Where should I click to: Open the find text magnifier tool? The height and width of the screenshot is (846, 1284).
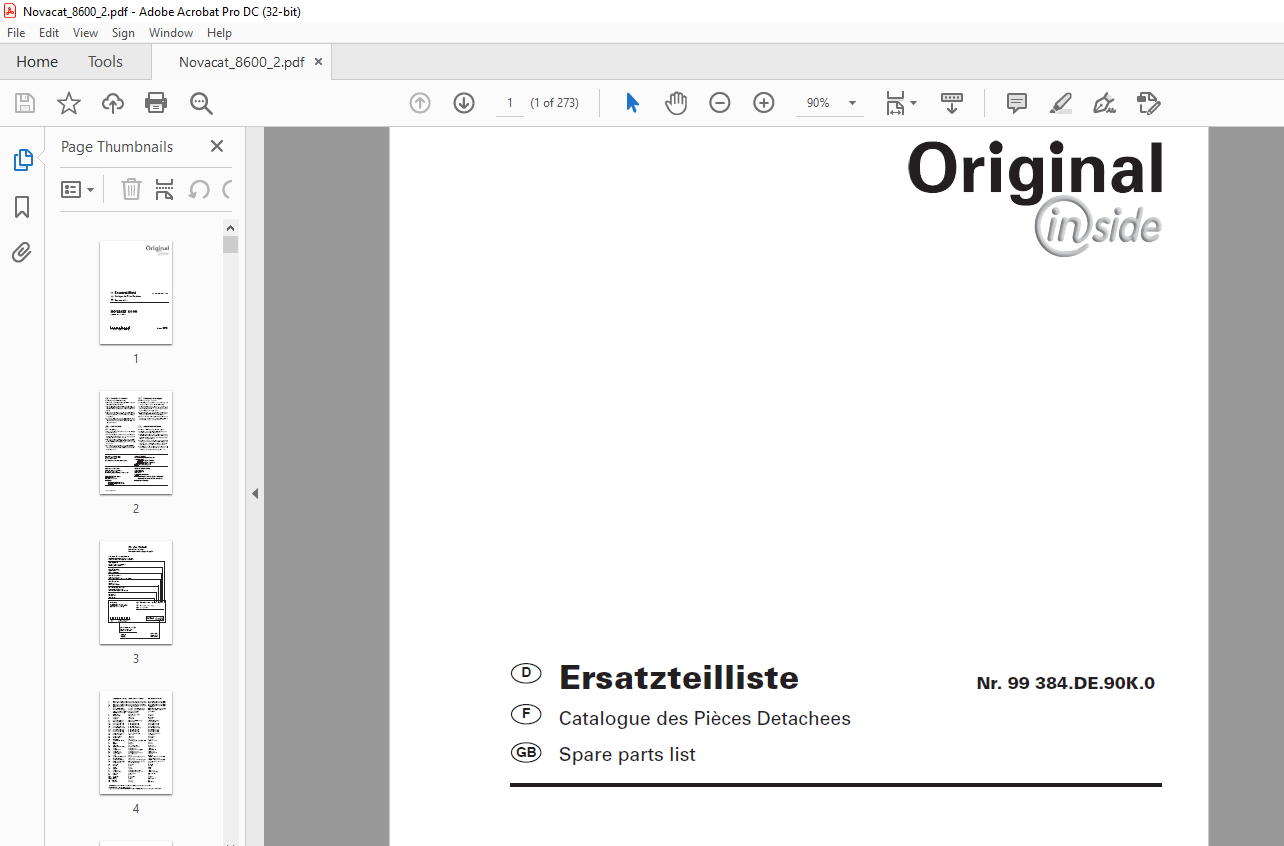(201, 103)
